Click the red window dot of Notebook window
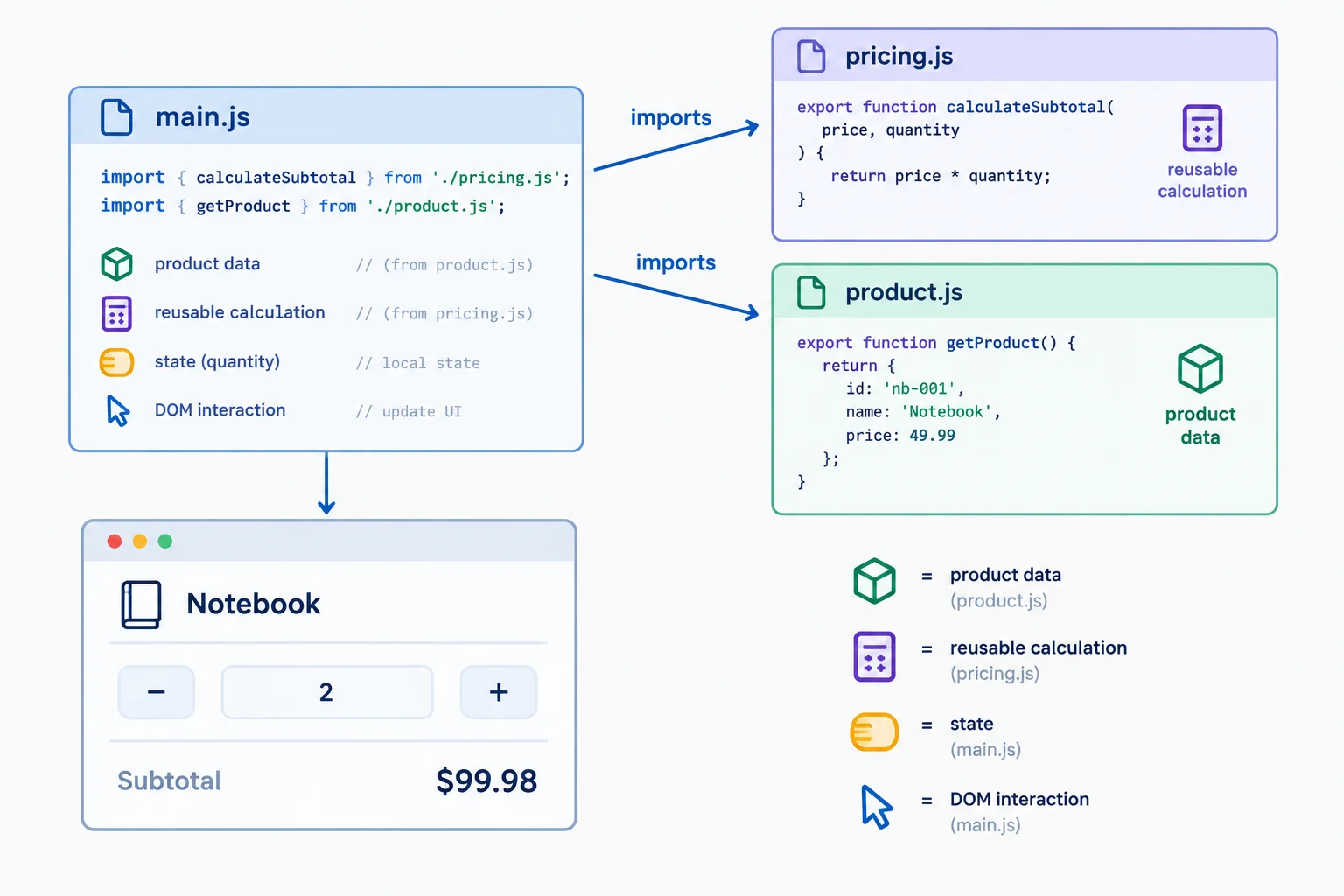The height and width of the screenshot is (896, 1344). 115,542
